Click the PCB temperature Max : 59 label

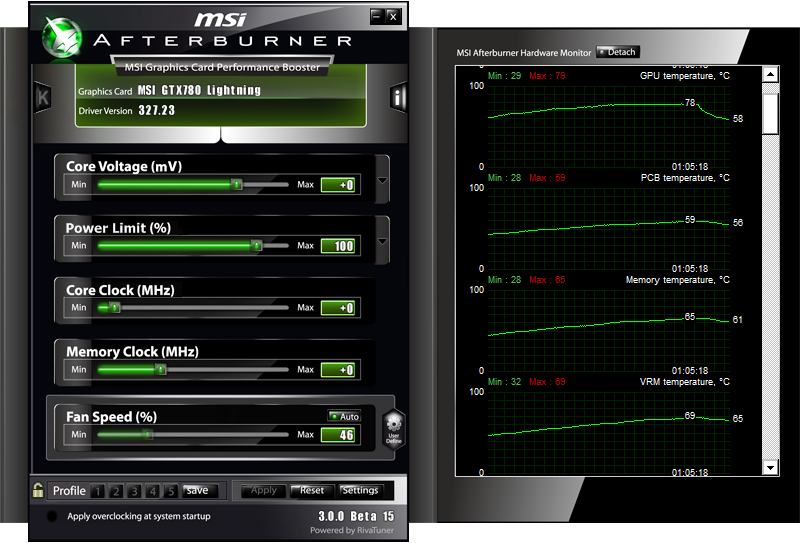coord(547,178)
